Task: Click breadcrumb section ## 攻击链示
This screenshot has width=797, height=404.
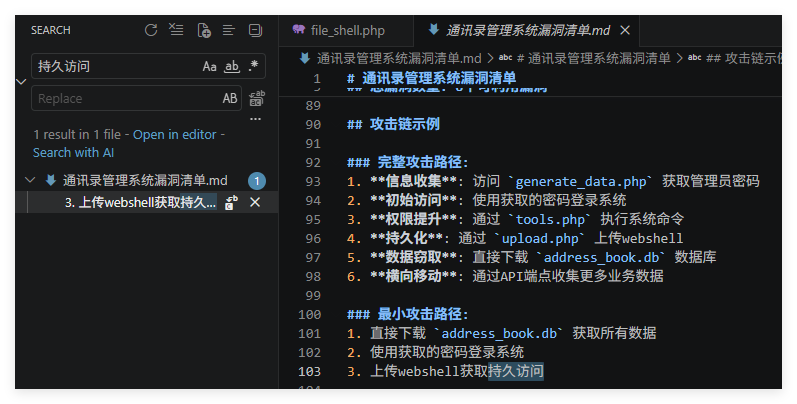Action: [x=743, y=58]
